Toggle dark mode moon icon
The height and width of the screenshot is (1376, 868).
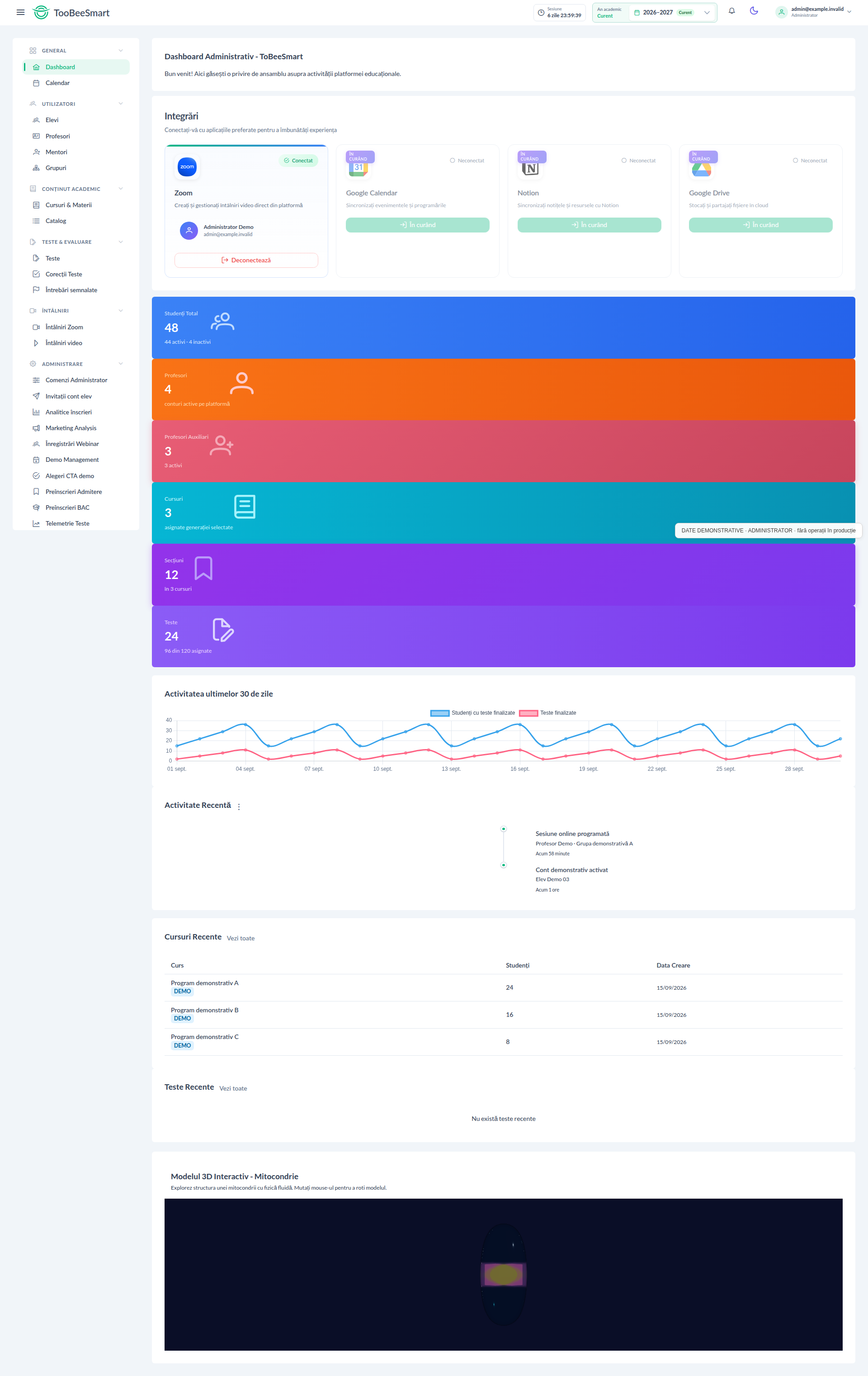[754, 11]
